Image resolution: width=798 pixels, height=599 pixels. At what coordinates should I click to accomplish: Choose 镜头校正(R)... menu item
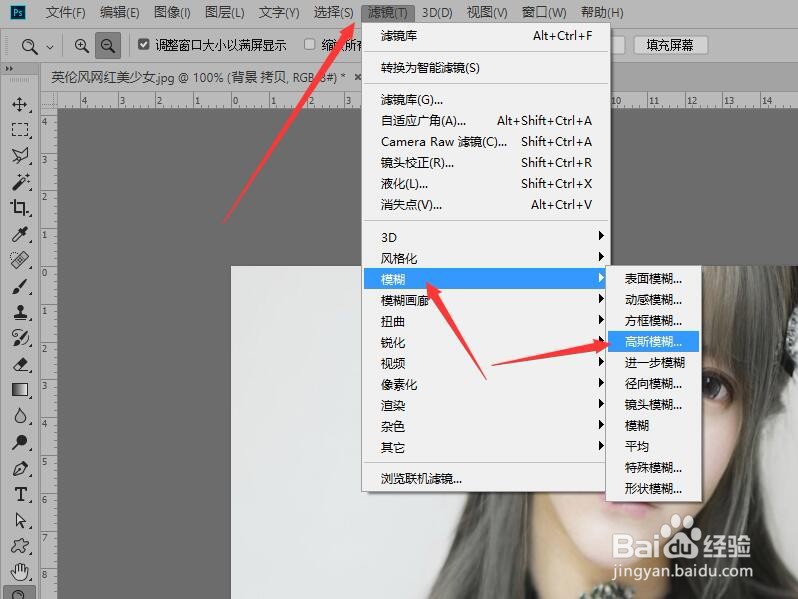pos(486,163)
